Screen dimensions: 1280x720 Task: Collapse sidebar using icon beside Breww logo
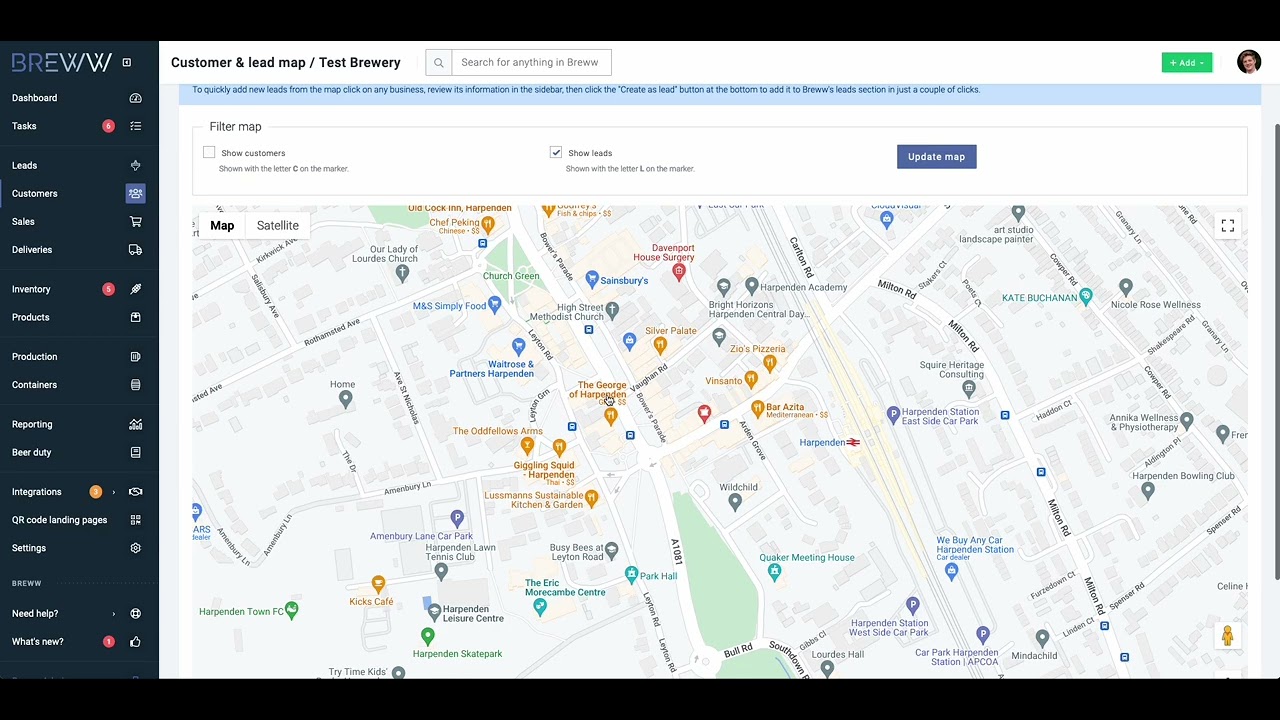(126, 63)
